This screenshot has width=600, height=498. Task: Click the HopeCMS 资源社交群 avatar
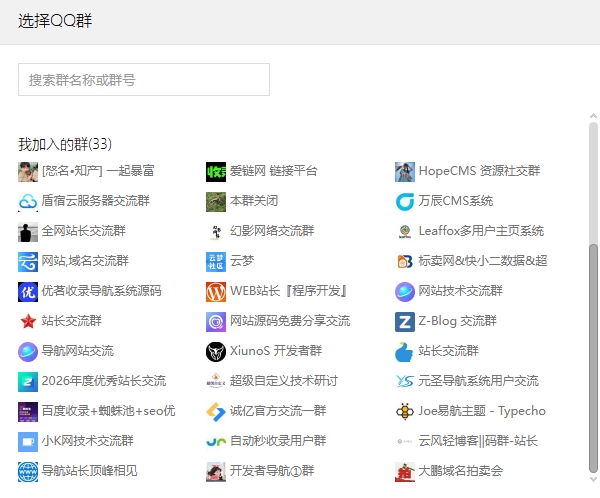(405, 171)
